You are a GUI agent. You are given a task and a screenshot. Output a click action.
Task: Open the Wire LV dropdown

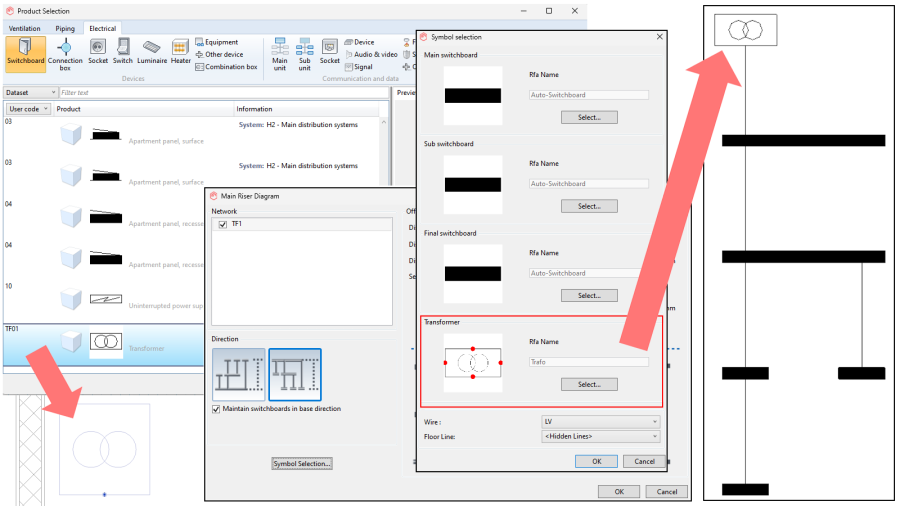coord(600,422)
